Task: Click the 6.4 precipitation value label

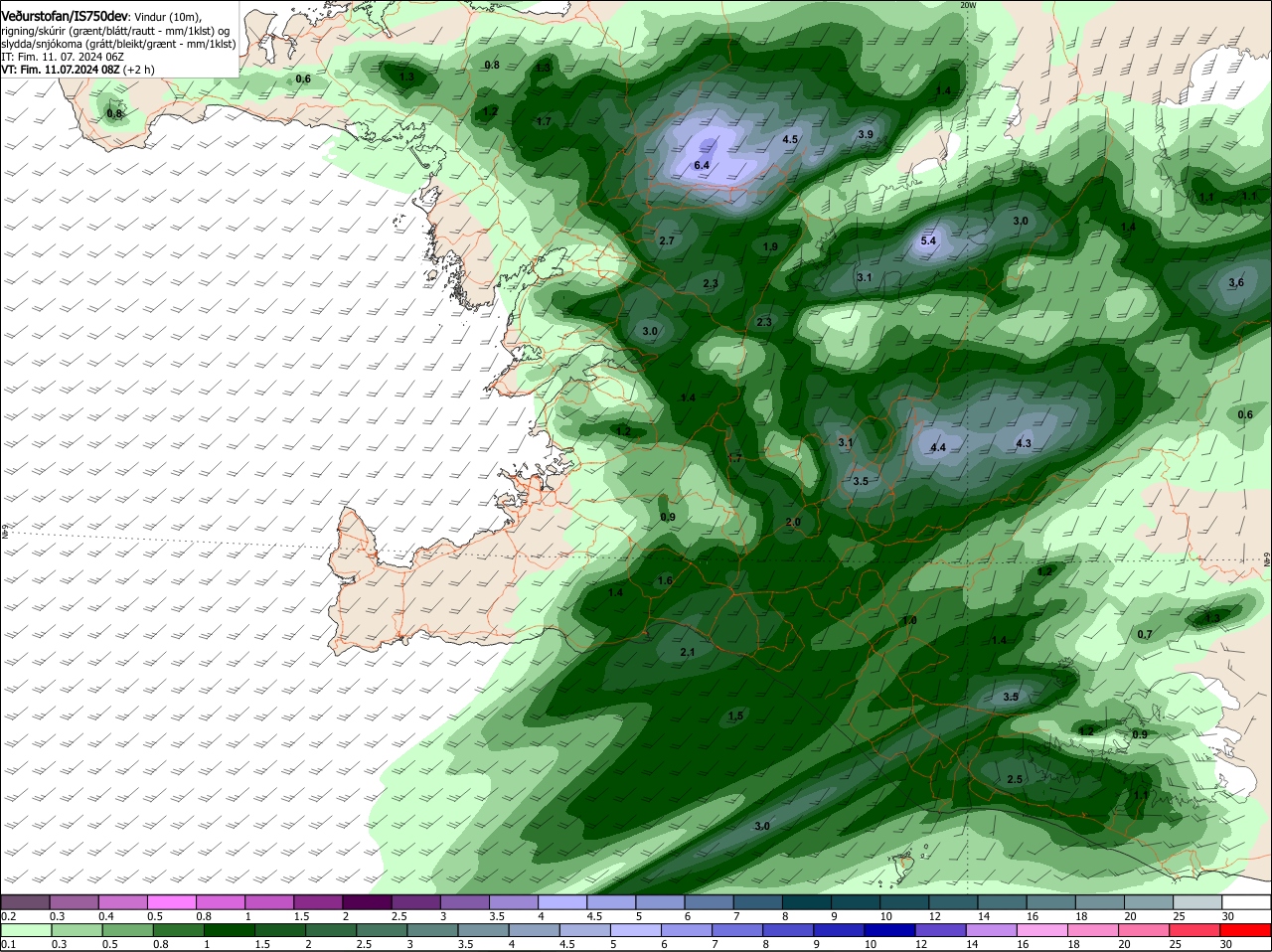Action: [702, 165]
